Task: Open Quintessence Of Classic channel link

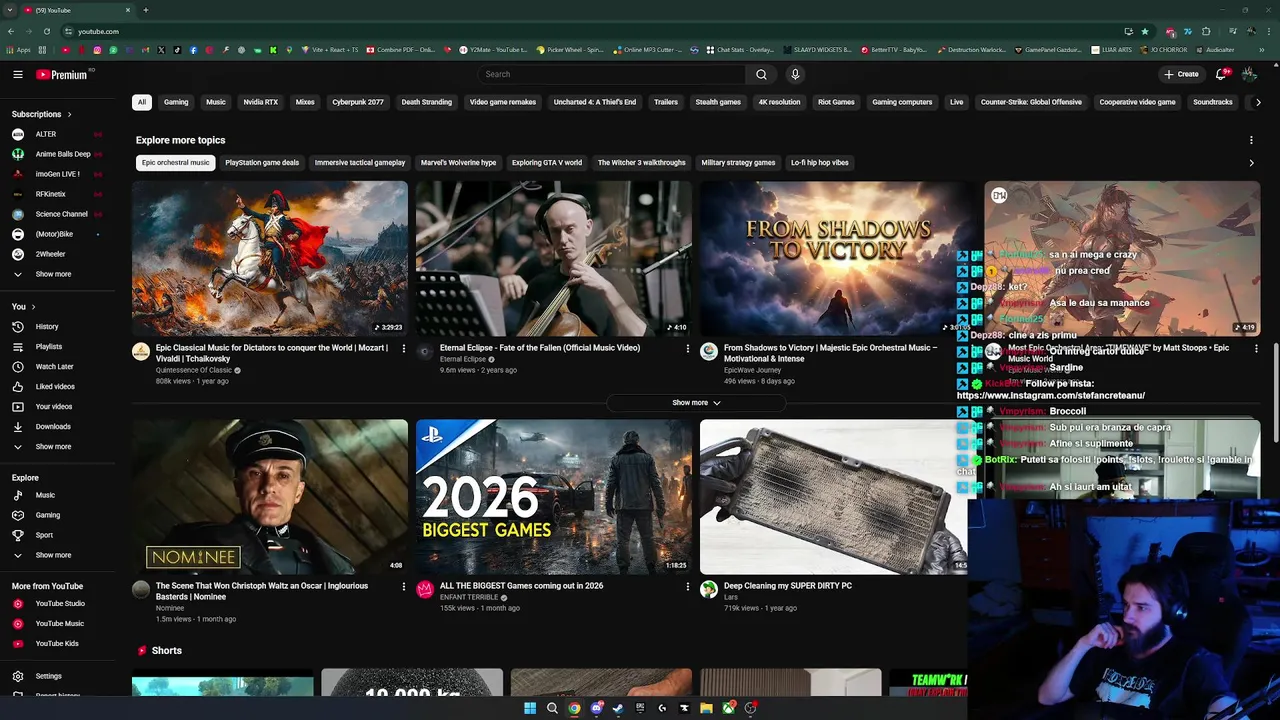Action: pos(194,370)
